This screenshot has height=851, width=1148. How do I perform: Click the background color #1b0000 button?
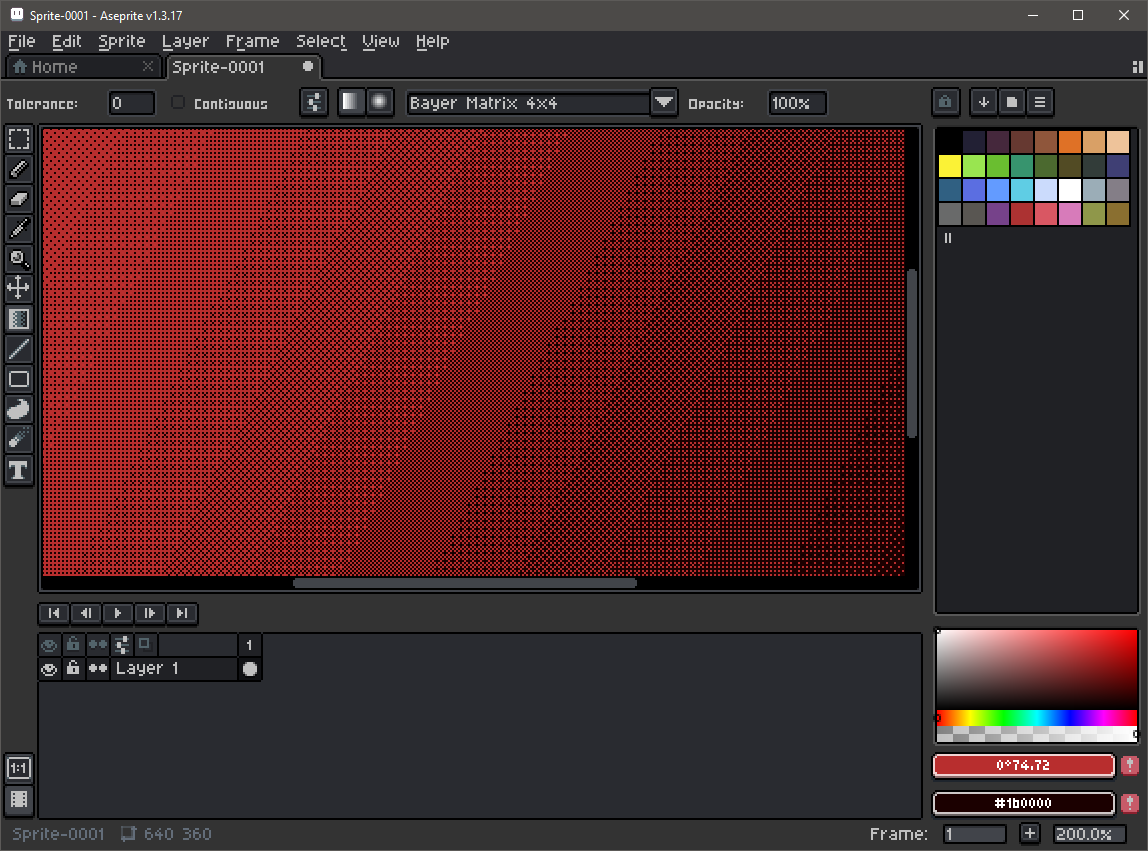tap(1024, 803)
